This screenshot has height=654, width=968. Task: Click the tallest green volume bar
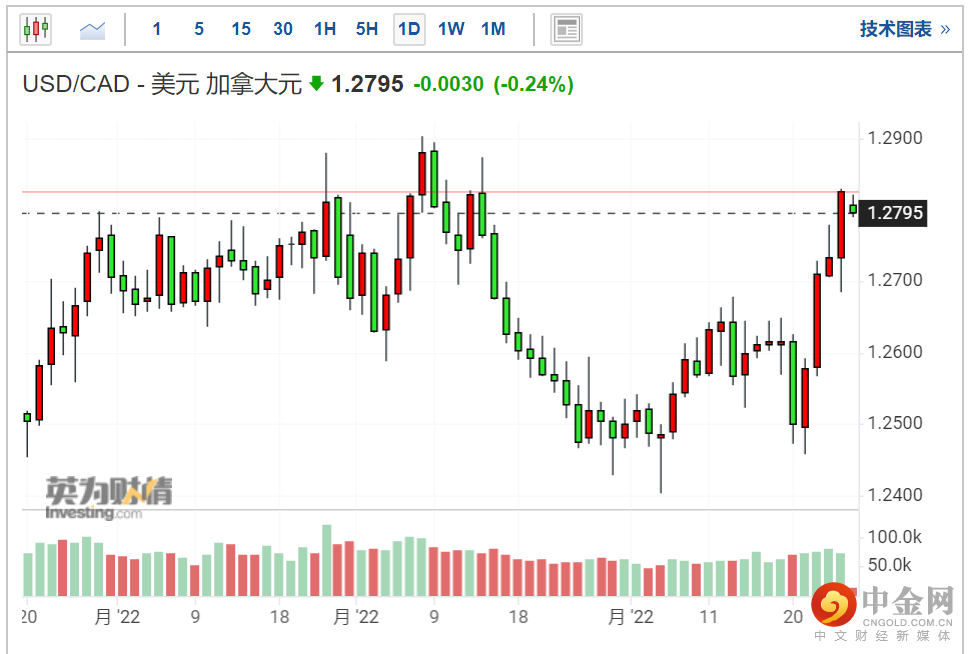pyautogui.click(x=326, y=560)
